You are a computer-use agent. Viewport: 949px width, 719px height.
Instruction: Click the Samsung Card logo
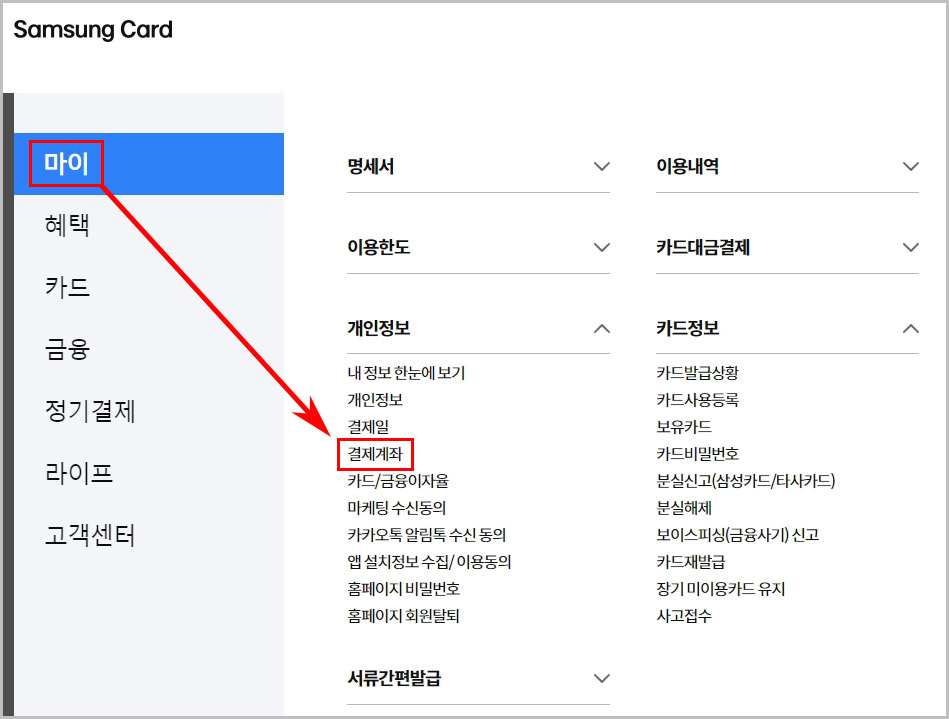coord(92,29)
